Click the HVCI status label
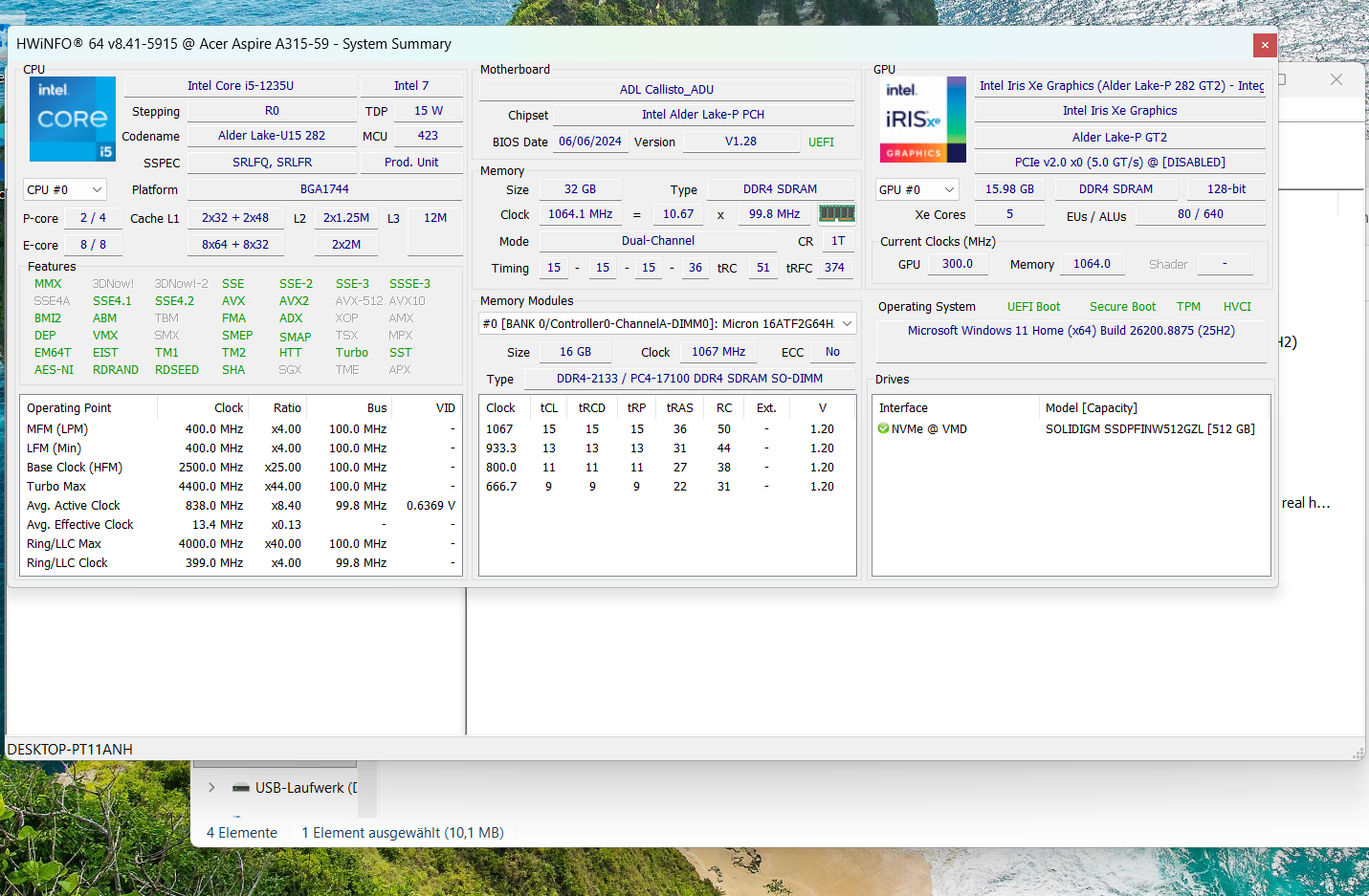Screen dimensions: 1369x896 [x=1237, y=307]
